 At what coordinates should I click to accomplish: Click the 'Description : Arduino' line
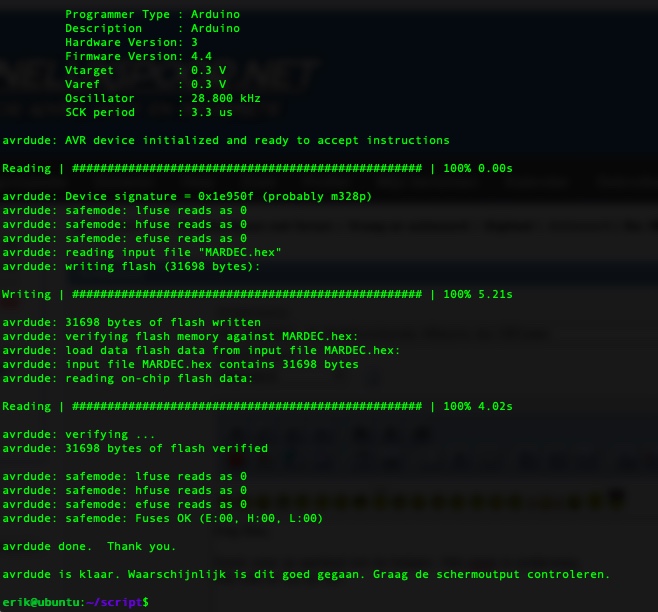(x=152, y=28)
